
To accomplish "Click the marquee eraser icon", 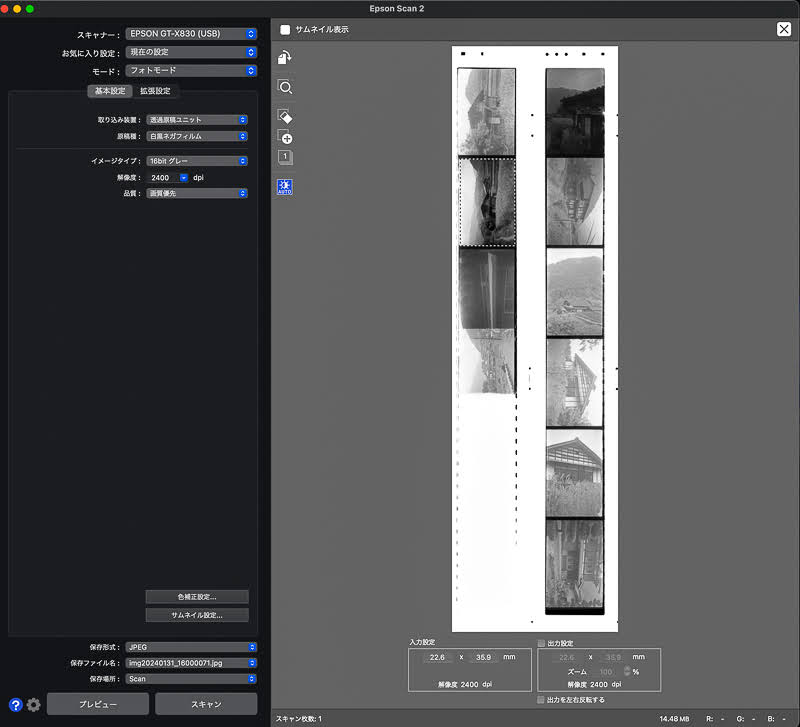I will [x=285, y=117].
